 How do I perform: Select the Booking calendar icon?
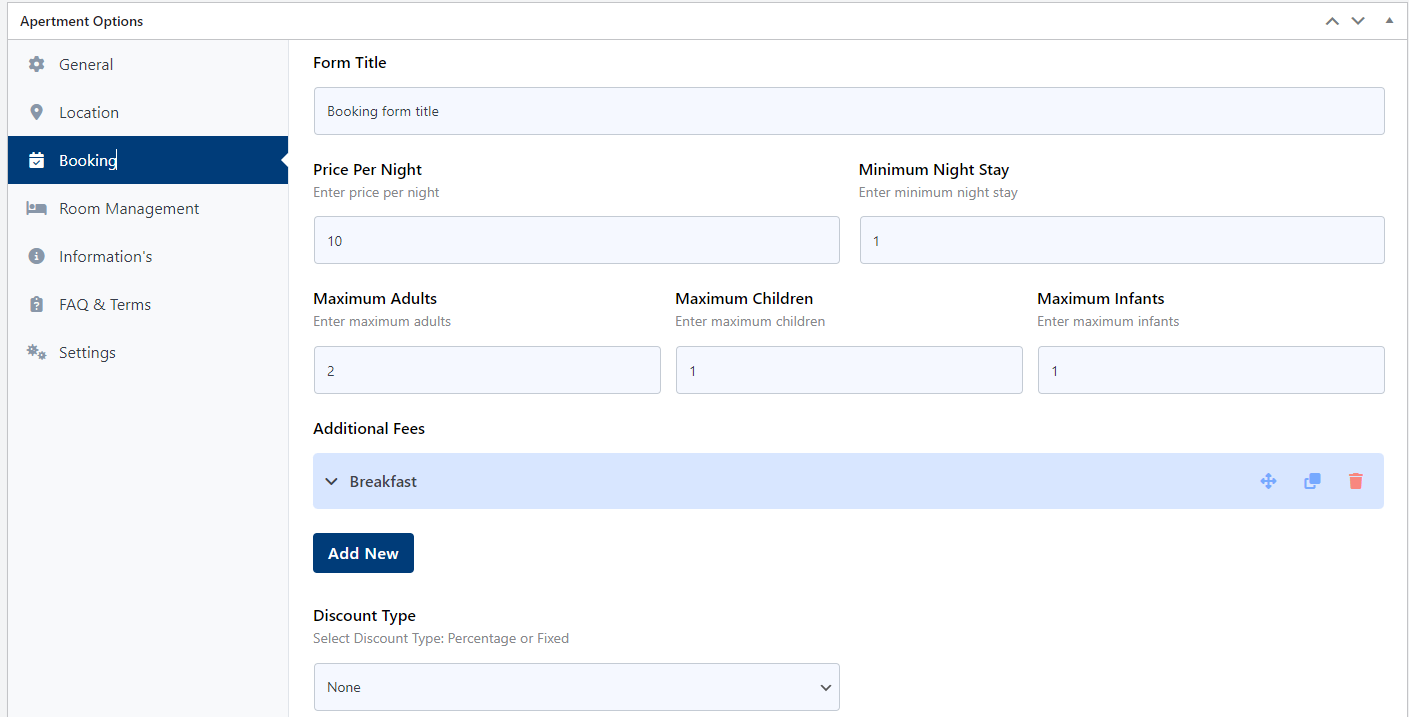tap(36, 160)
